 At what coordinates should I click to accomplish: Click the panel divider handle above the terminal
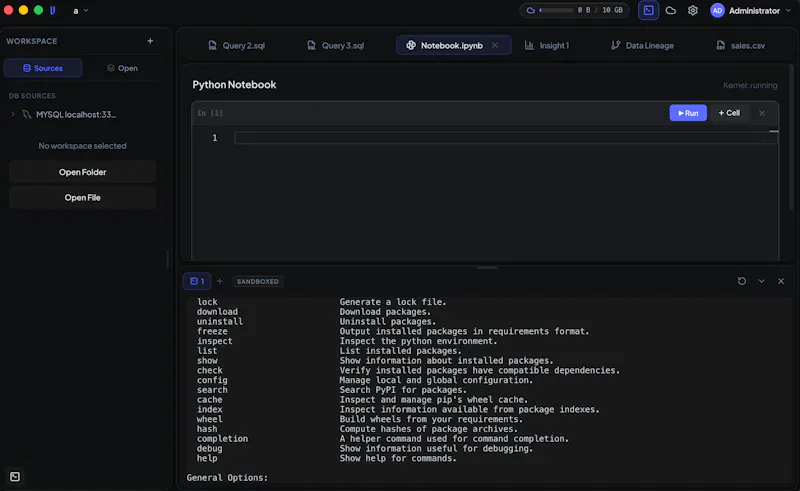tap(487, 267)
